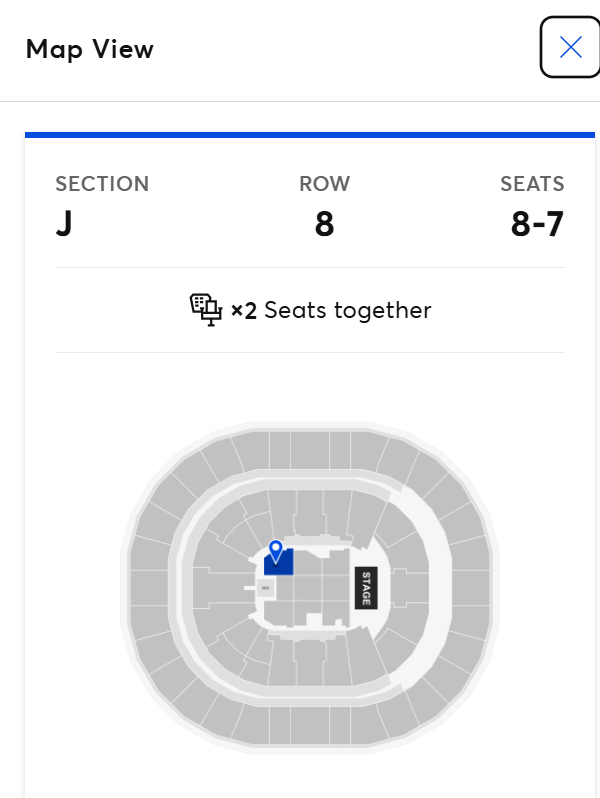Click the floor section left of the STAGE
This screenshot has height=798, width=600.
[335, 589]
